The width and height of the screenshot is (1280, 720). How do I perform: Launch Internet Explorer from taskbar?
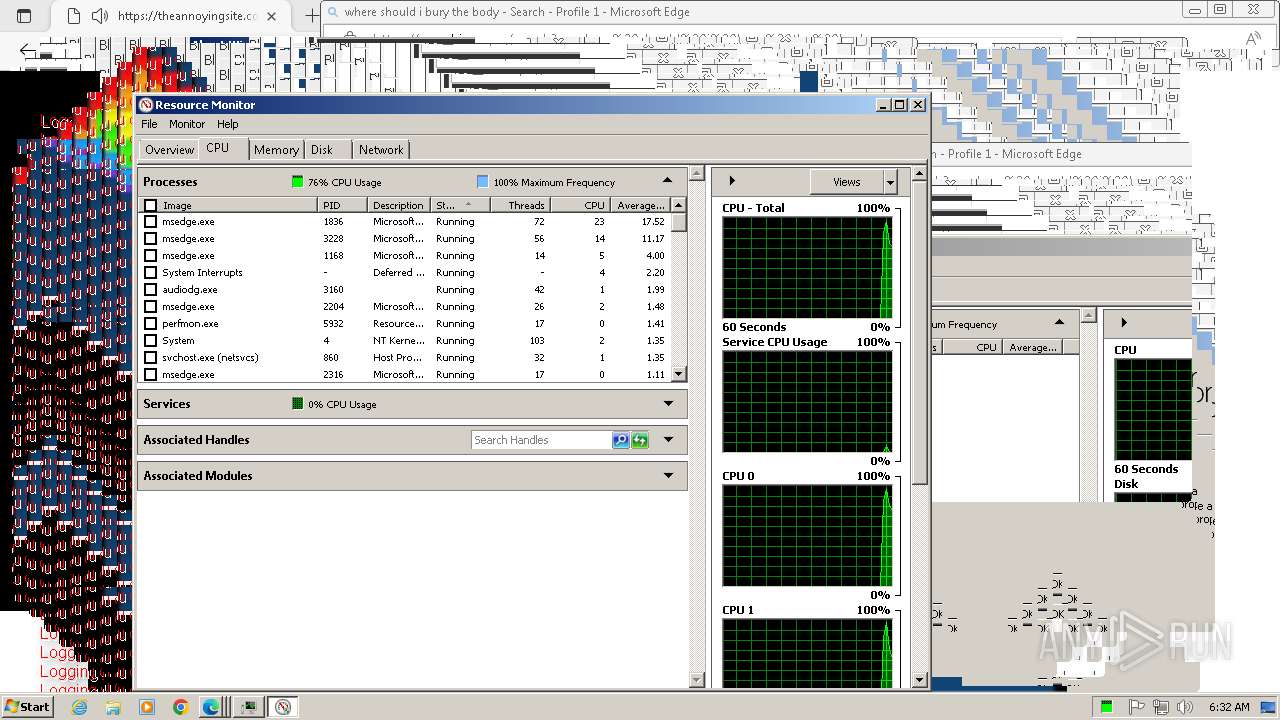point(79,707)
